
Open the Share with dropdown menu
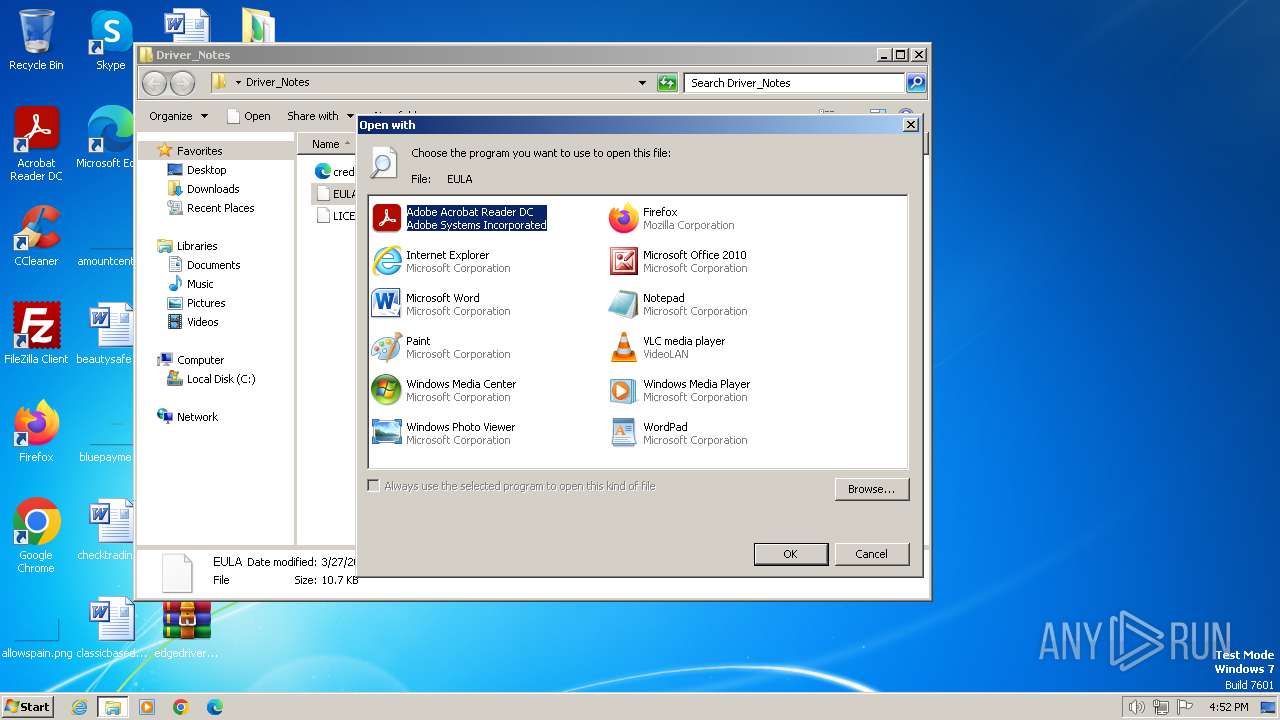tap(320, 116)
